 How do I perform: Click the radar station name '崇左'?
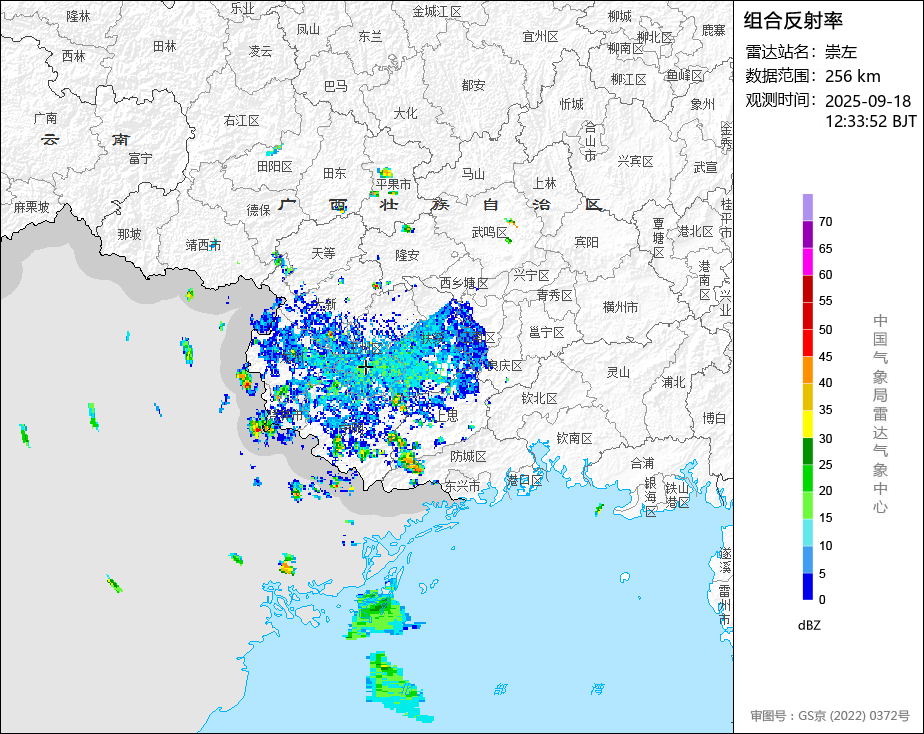tap(841, 52)
